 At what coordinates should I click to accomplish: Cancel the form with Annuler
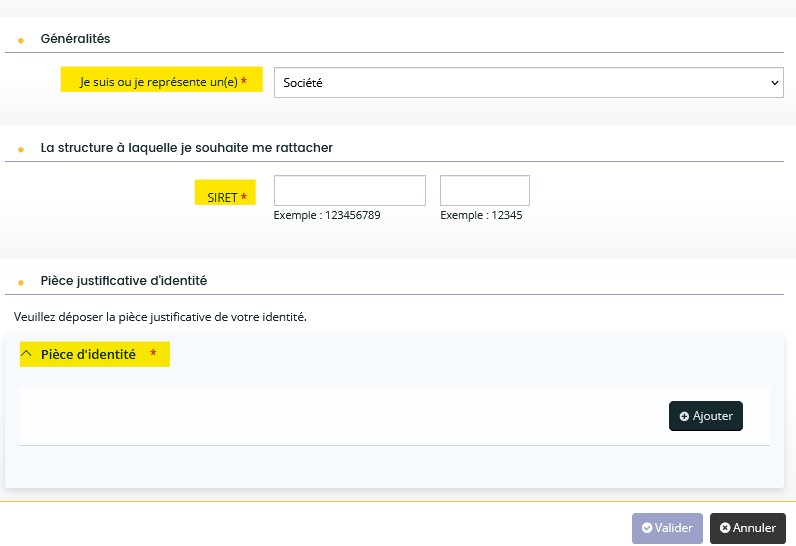tap(748, 528)
